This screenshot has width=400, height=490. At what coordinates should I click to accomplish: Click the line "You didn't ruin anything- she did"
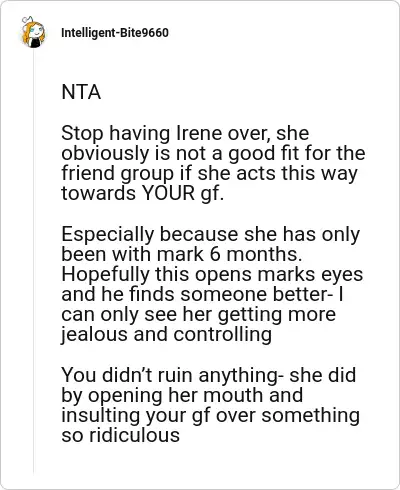tap(209, 375)
